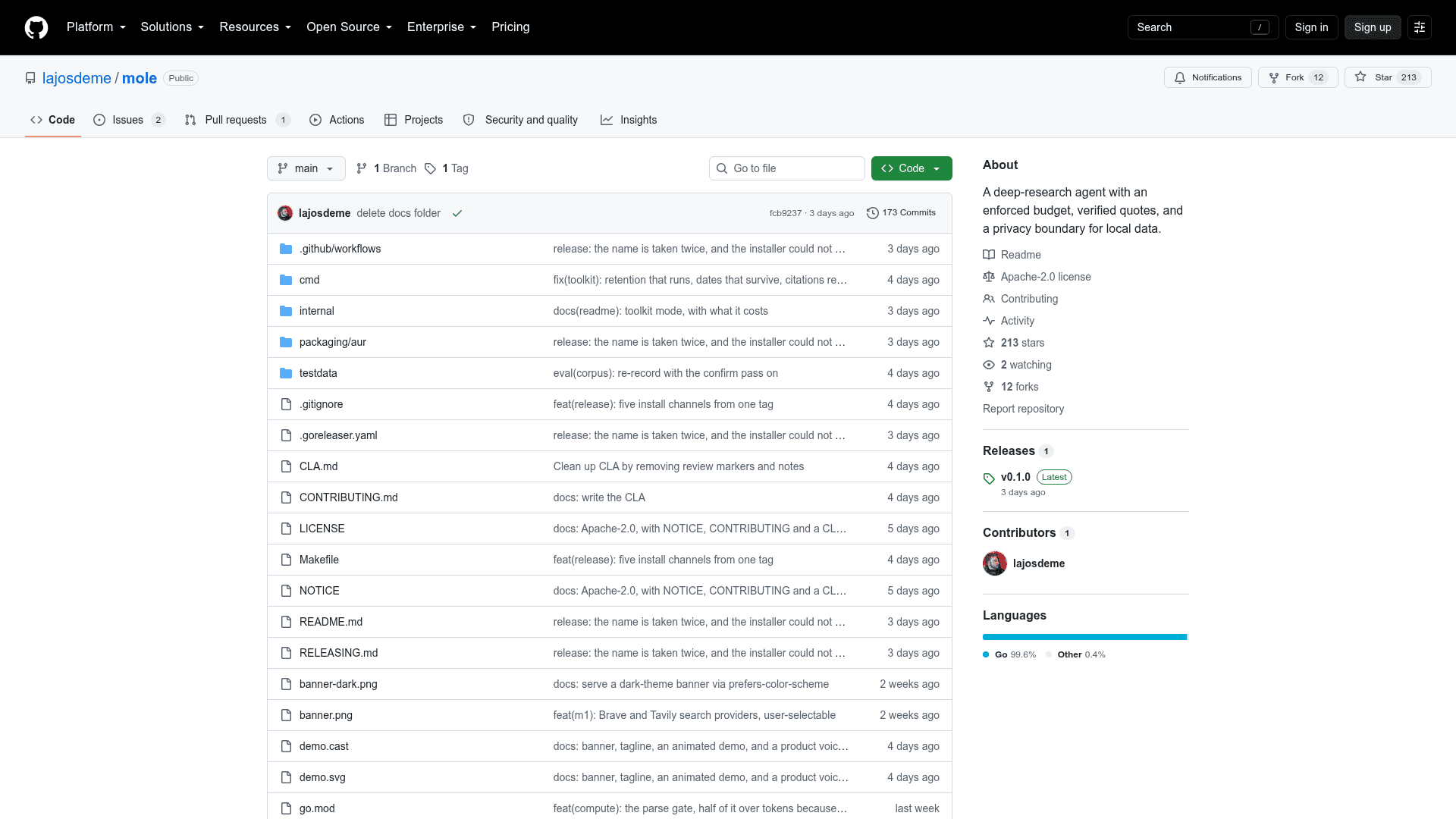
Task: Fork the mole repository
Action: click(1298, 77)
